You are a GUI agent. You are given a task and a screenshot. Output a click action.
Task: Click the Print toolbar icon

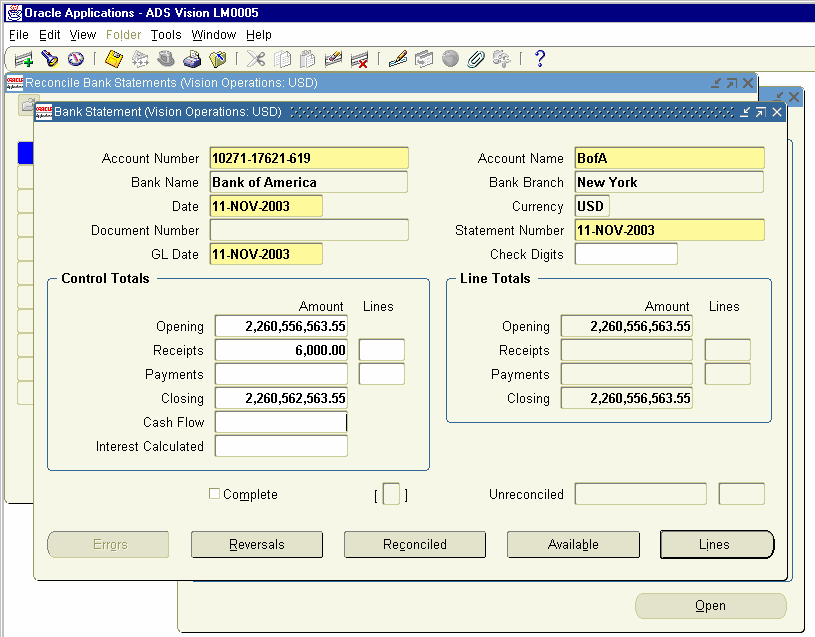pyautogui.click(x=192, y=59)
